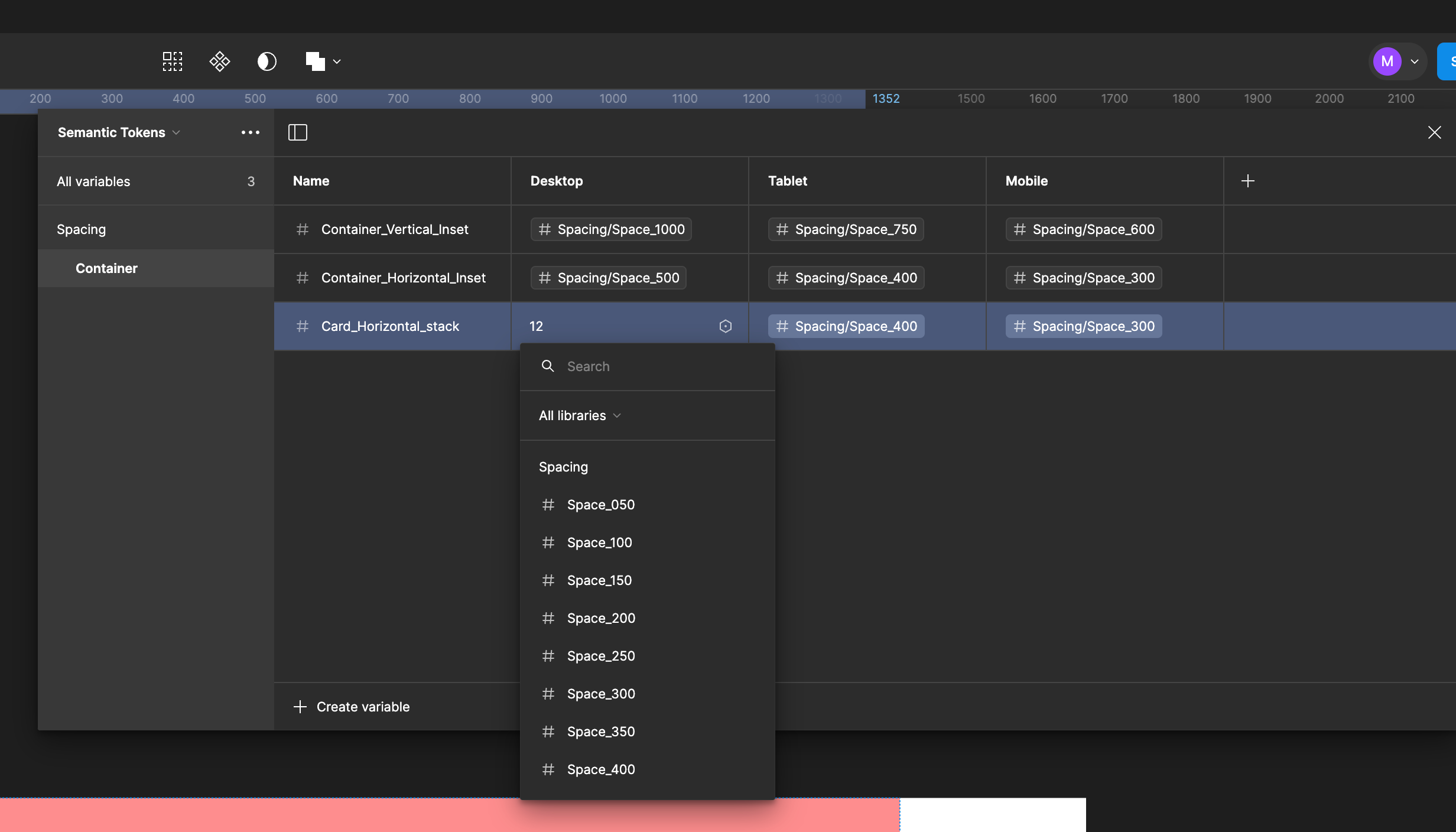Image resolution: width=1456 pixels, height=832 pixels.
Task: Choose Space_300 from the variable list
Action: (x=648, y=694)
